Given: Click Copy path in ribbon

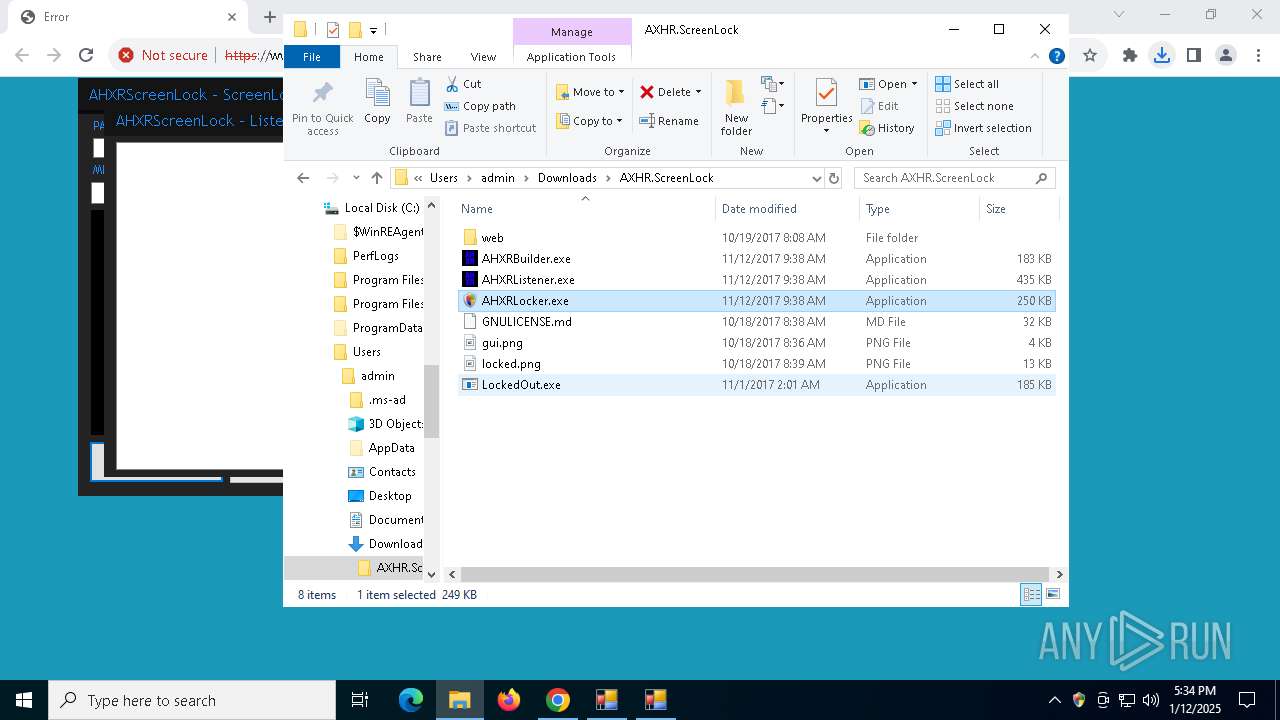Looking at the screenshot, I should click(480, 106).
